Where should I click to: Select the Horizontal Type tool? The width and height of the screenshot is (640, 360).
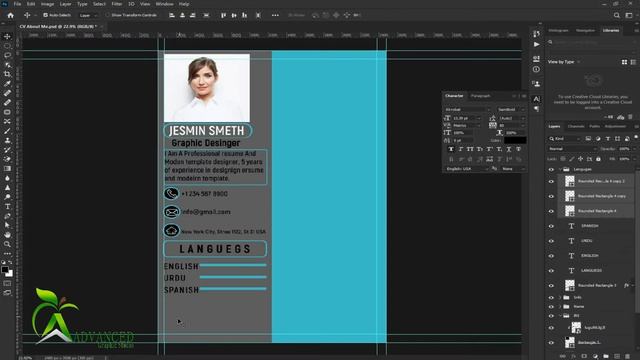[x=7, y=207]
